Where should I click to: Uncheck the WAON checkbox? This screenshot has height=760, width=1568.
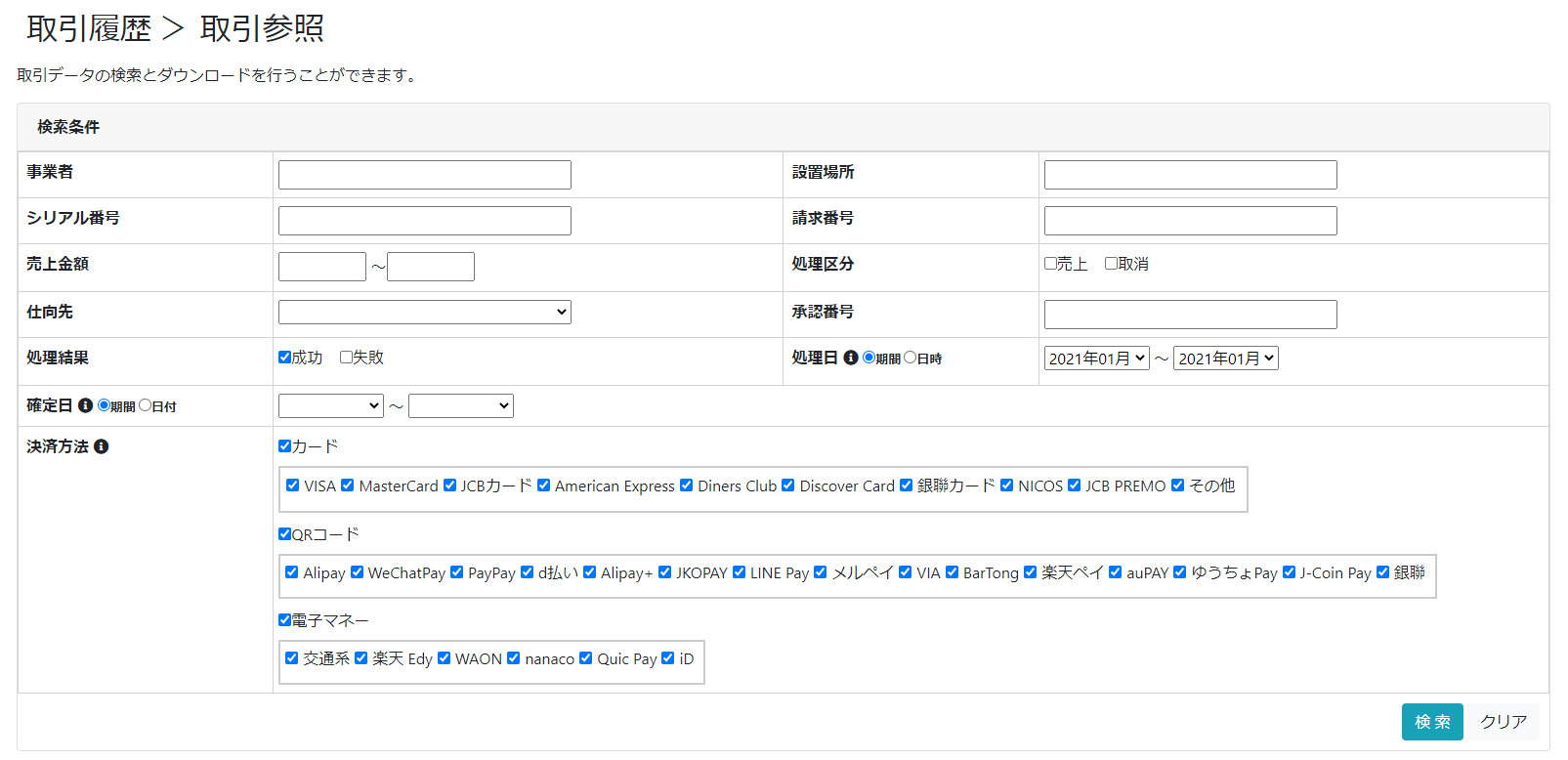click(x=444, y=658)
